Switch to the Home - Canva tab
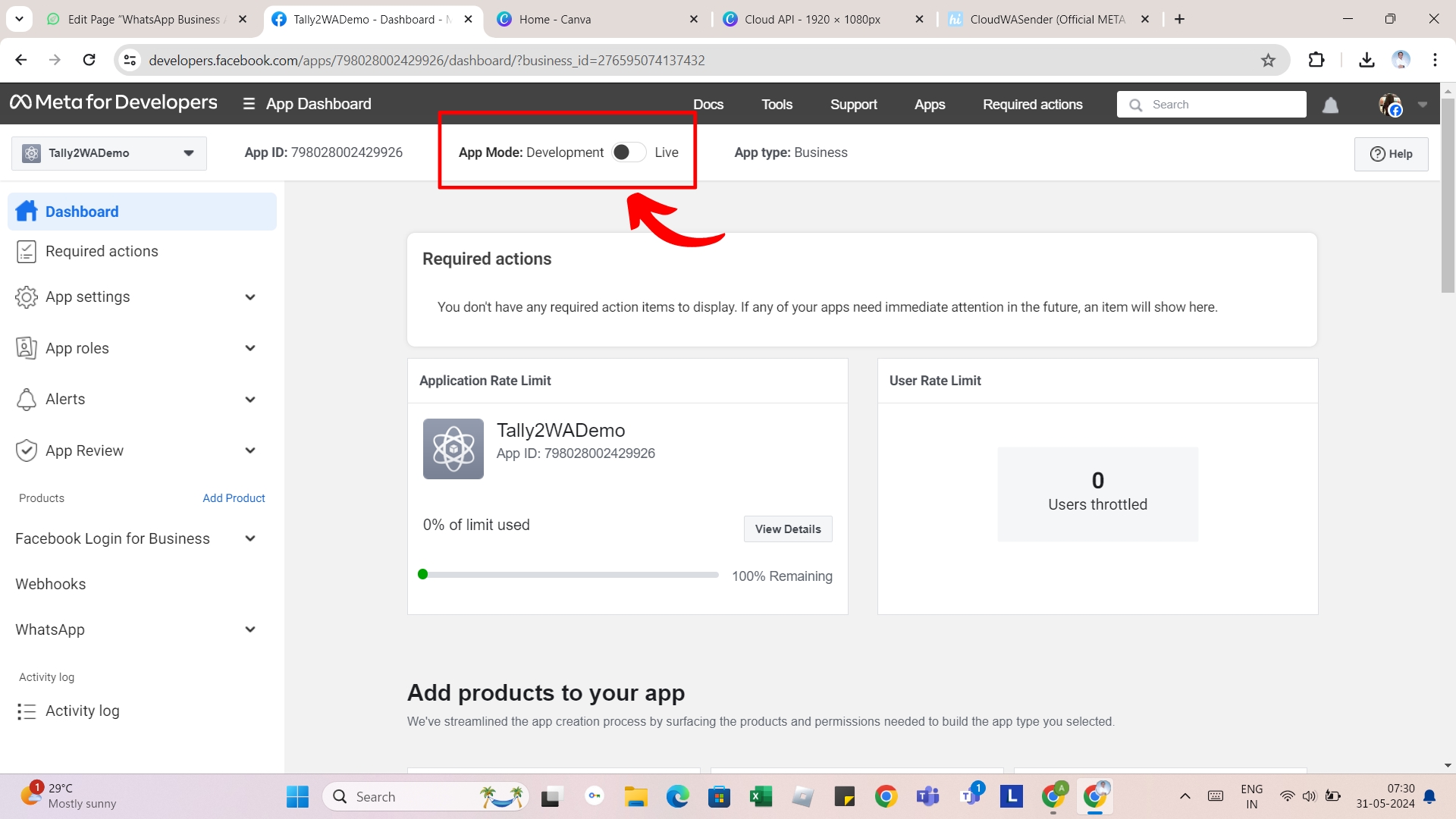Image resolution: width=1456 pixels, height=819 pixels. 598,19
